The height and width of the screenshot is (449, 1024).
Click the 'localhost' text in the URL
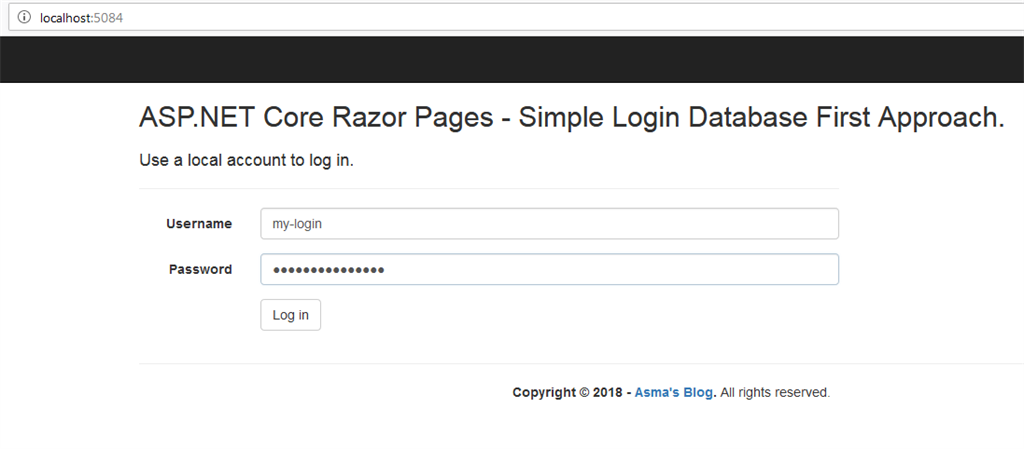(x=65, y=18)
